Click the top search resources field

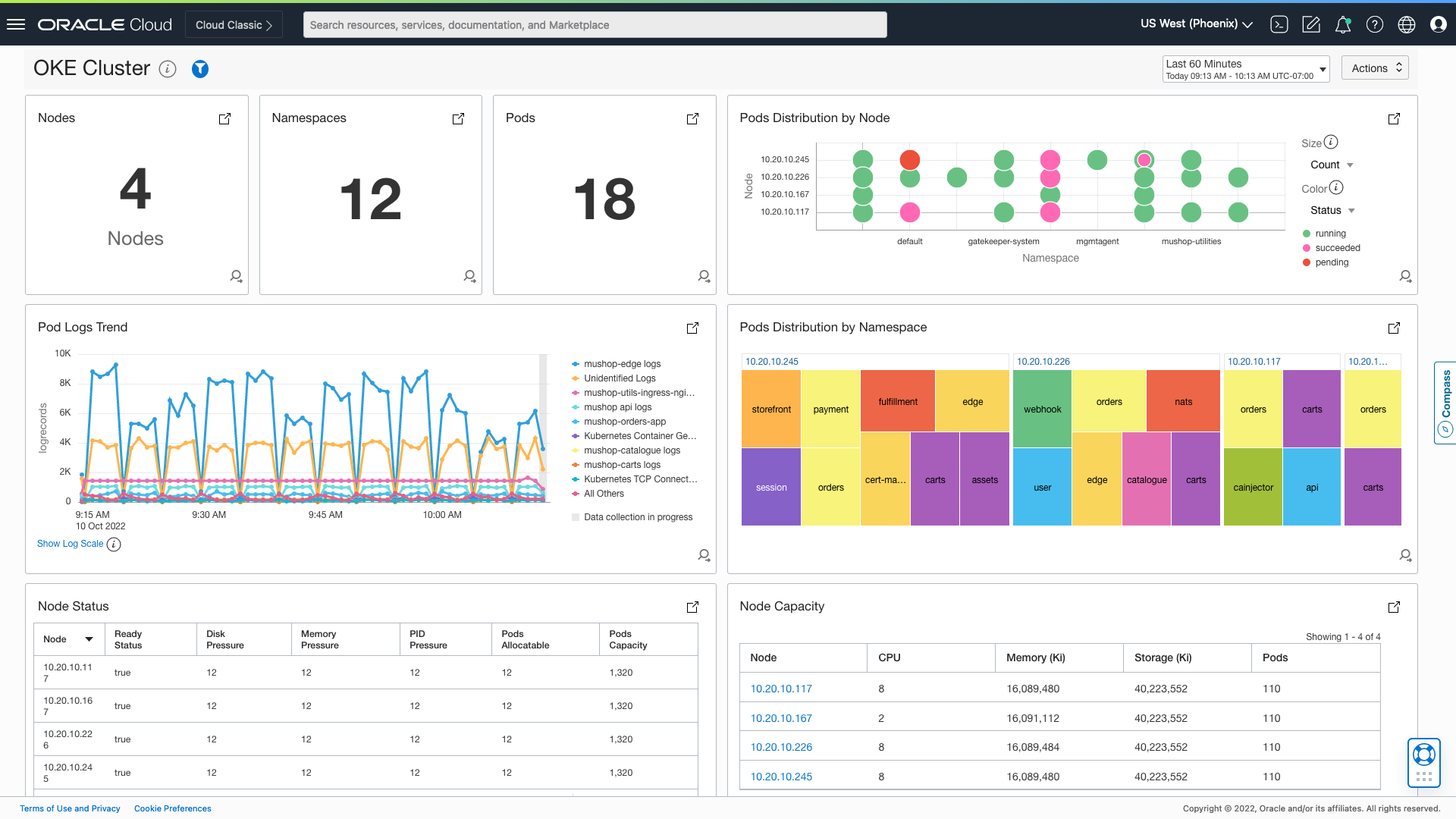pyautogui.click(x=595, y=25)
